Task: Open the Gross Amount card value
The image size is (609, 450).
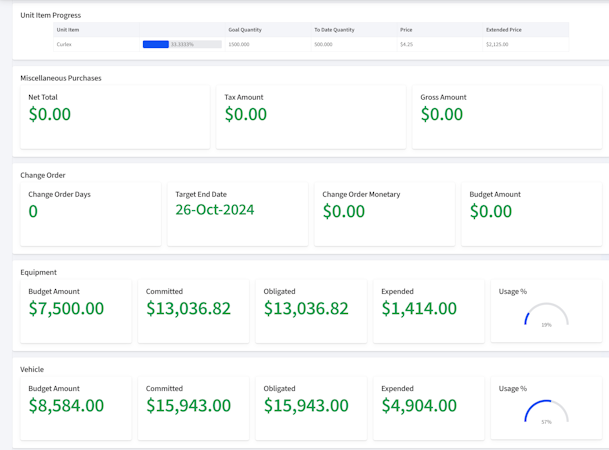Action: pyautogui.click(x=442, y=114)
